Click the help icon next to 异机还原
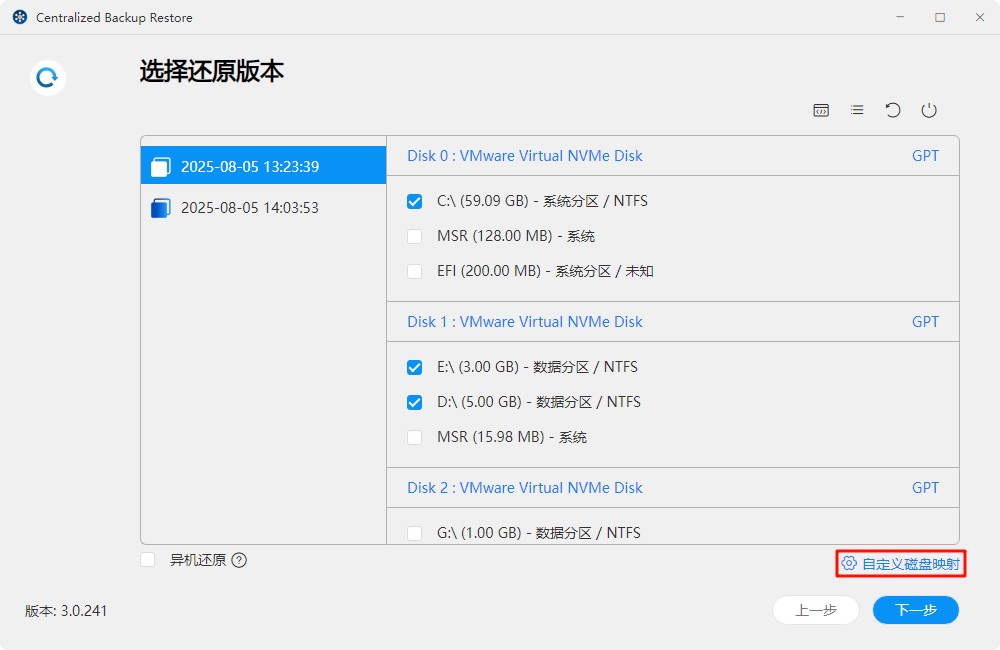 [238, 560]
